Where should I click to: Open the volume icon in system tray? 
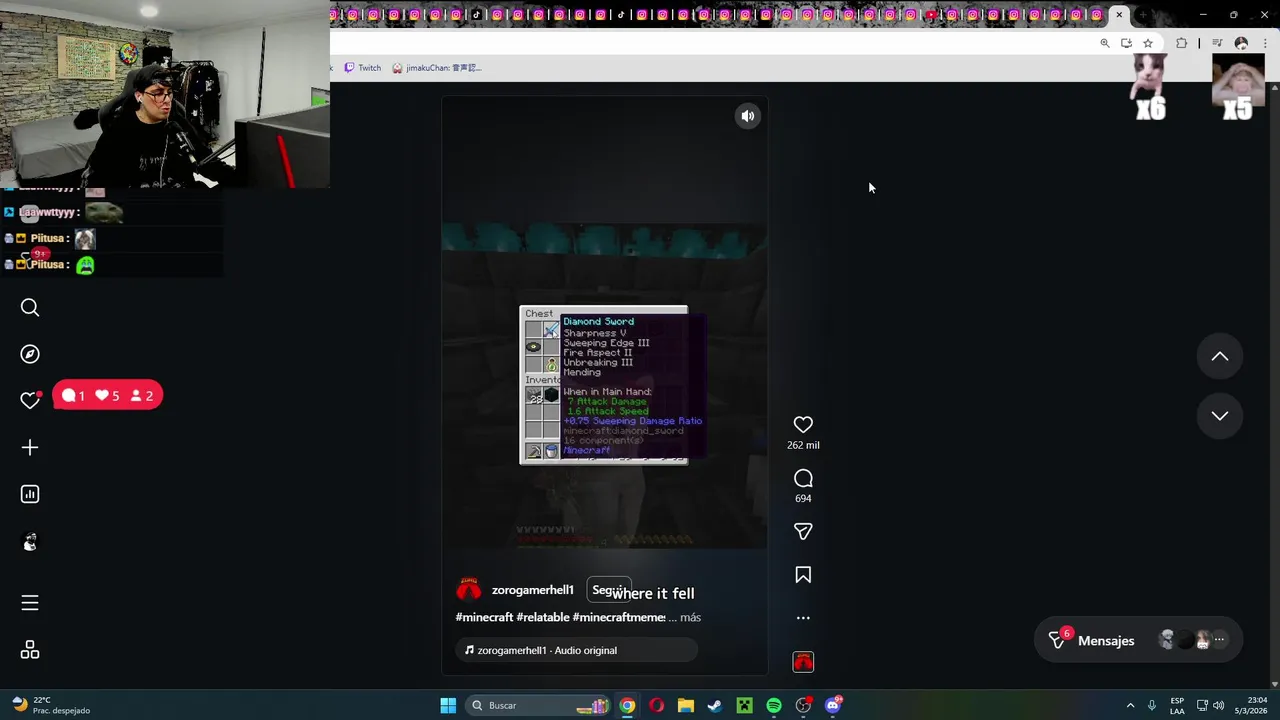(x=1218, y=705)
